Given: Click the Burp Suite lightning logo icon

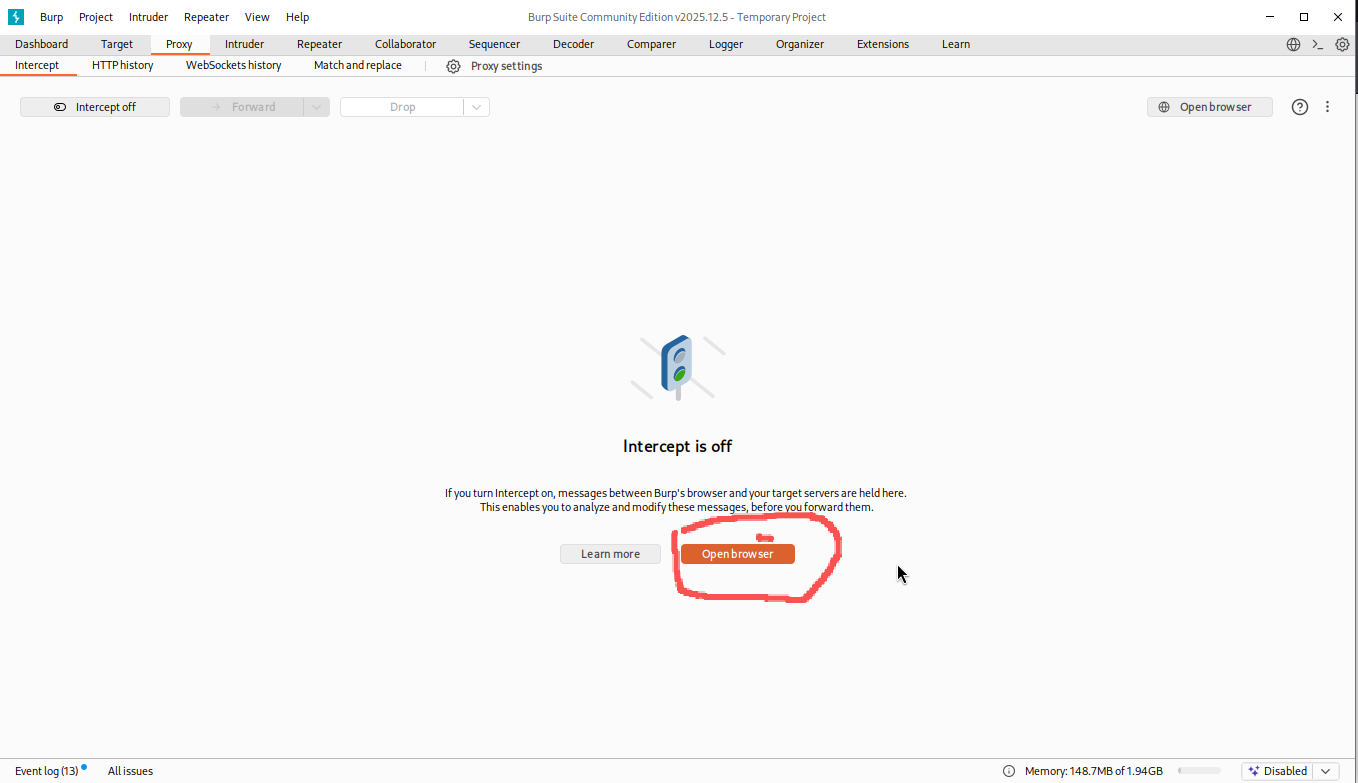Looking at the screenshot, I should click(x=16, y=17).
